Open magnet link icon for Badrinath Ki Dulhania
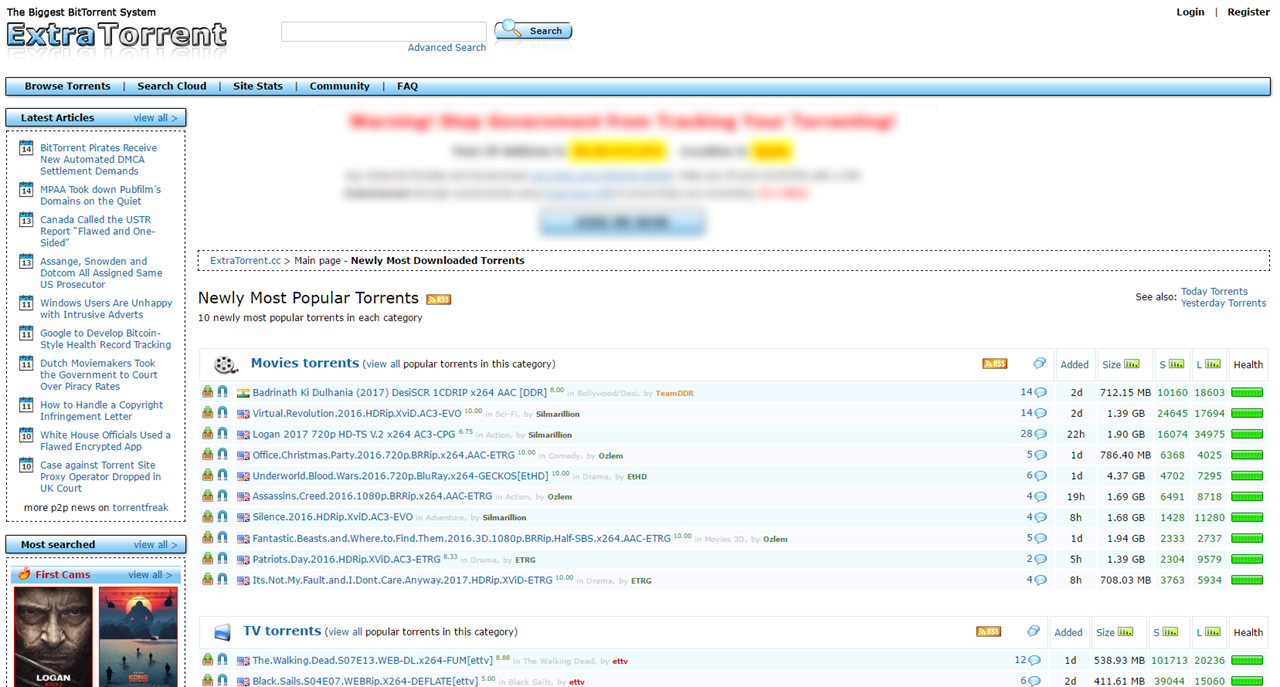The width and height of the screenshot is (1280, 687). pos(222,392)
